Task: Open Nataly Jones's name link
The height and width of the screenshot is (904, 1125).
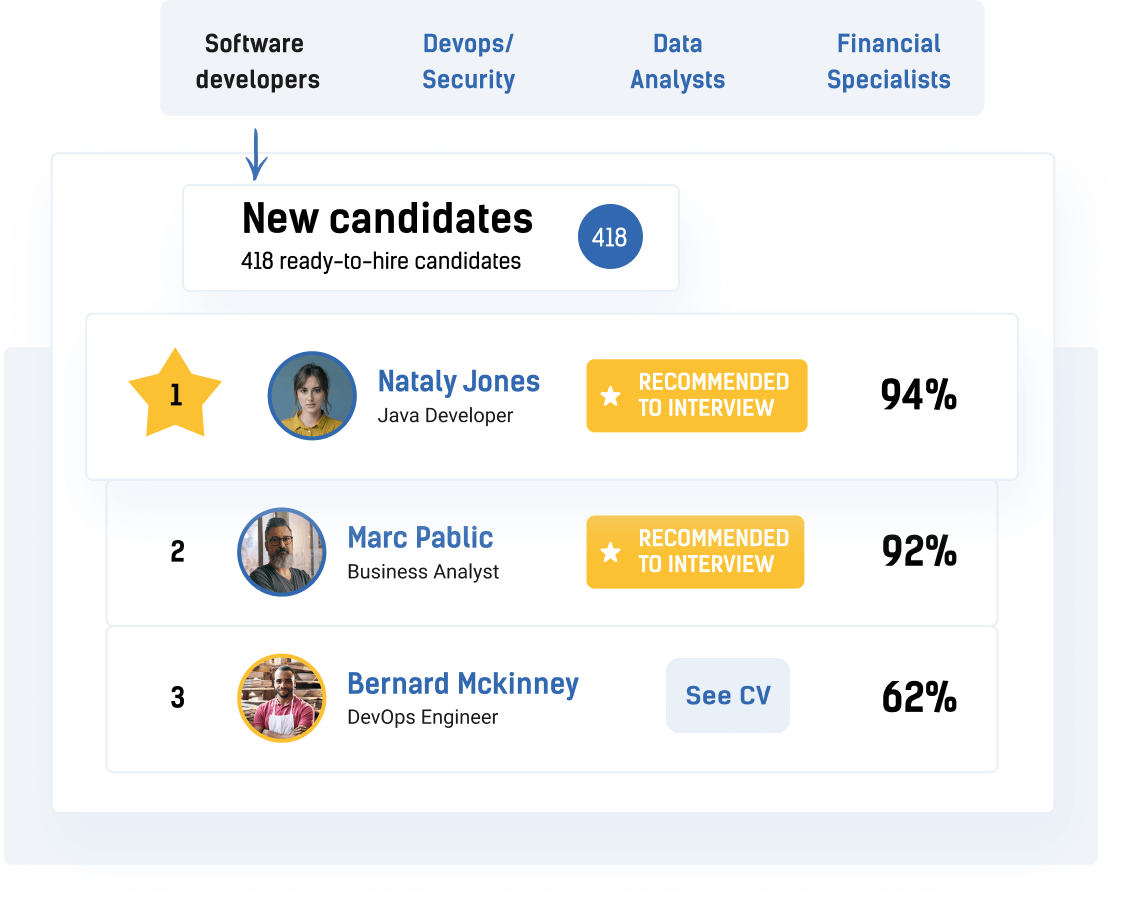Action: pyautogui.click(x=458, y=382)
